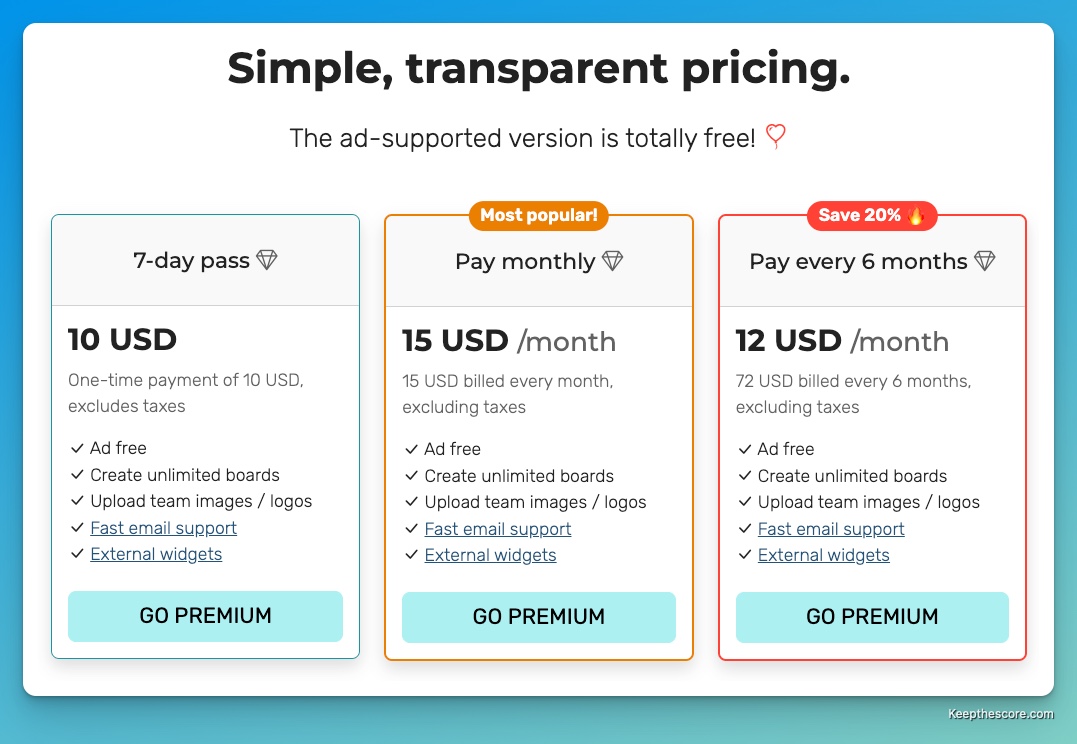Screen dimensions: 1077x744
Task: Click the Upload team images checkmark in monthly plan
Action: tap(411, 501)
